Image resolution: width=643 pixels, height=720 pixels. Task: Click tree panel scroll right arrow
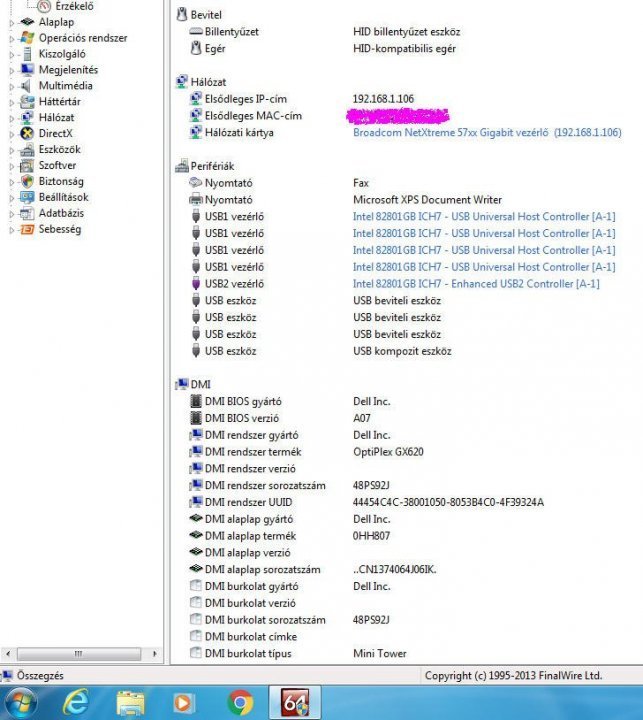[x=155, y=653]
